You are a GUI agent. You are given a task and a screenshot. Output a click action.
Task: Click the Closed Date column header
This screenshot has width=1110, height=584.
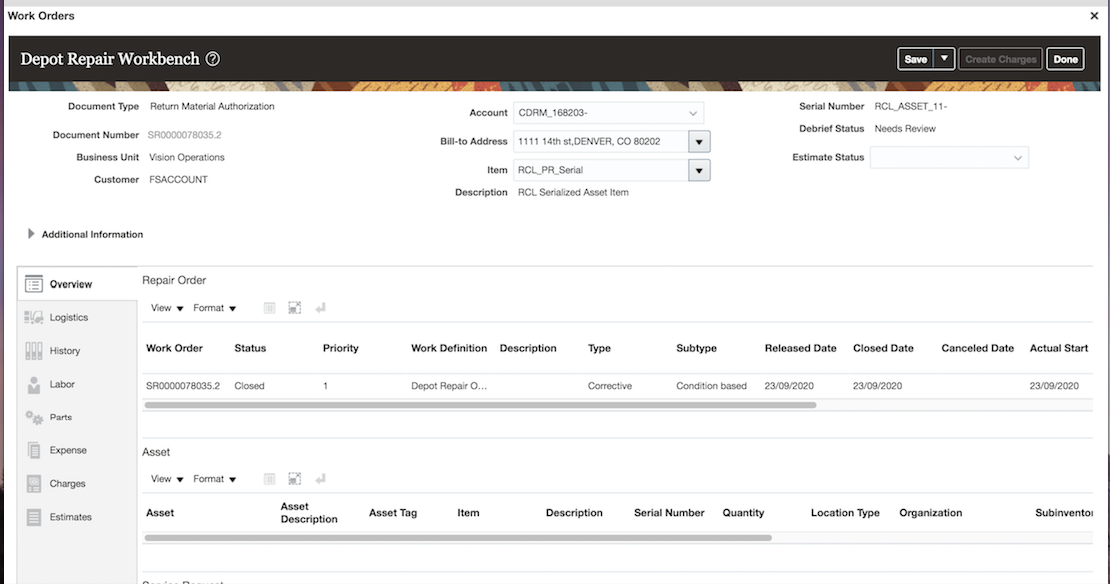click(x=883, y=348)
